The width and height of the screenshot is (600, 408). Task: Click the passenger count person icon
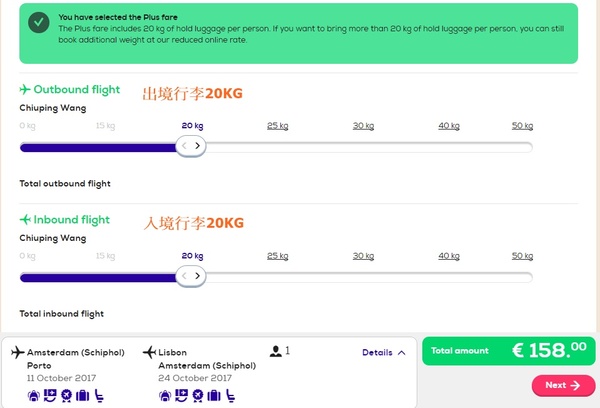276,351
